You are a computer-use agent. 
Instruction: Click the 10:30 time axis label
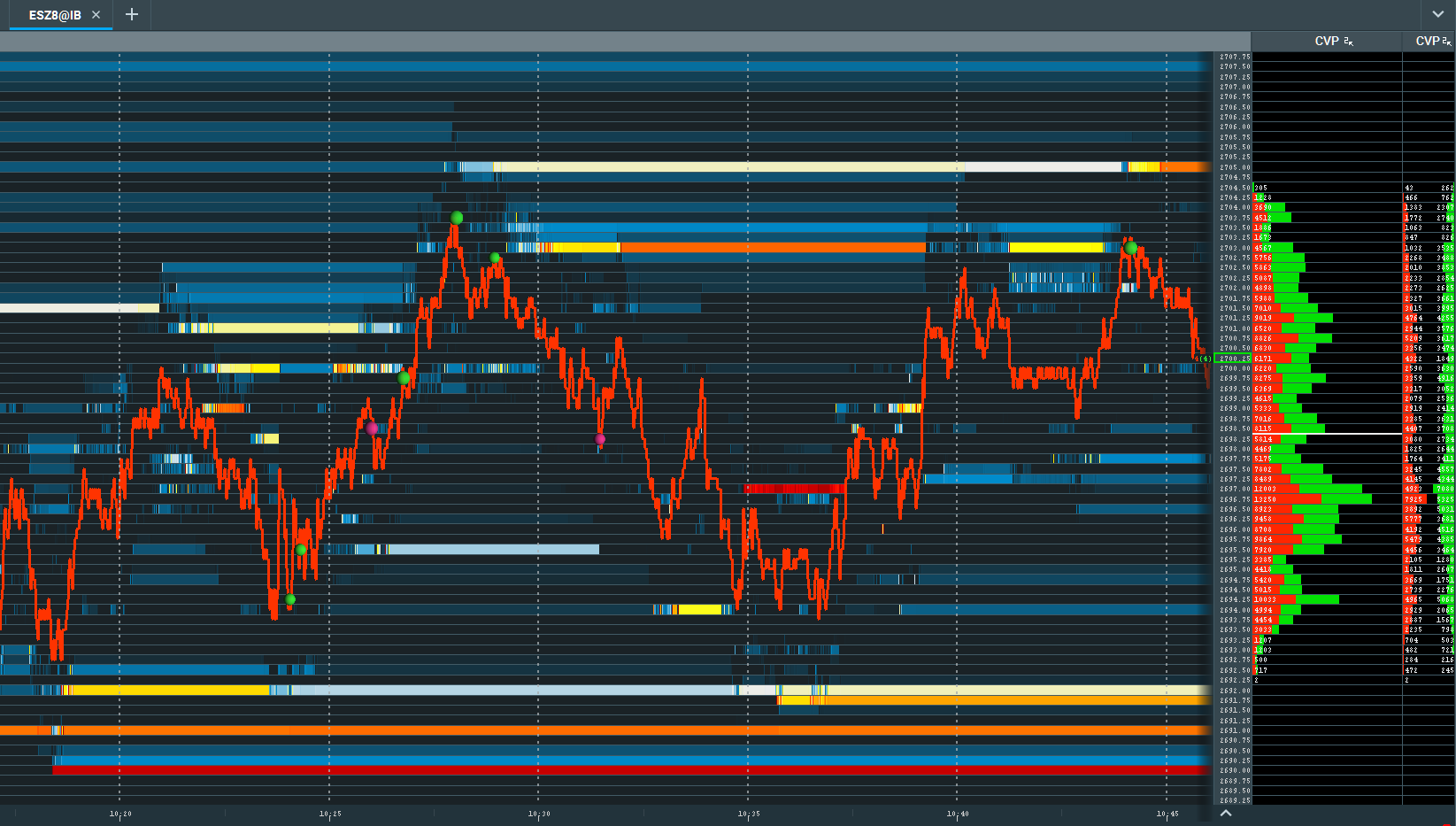[x=539, y=814]
